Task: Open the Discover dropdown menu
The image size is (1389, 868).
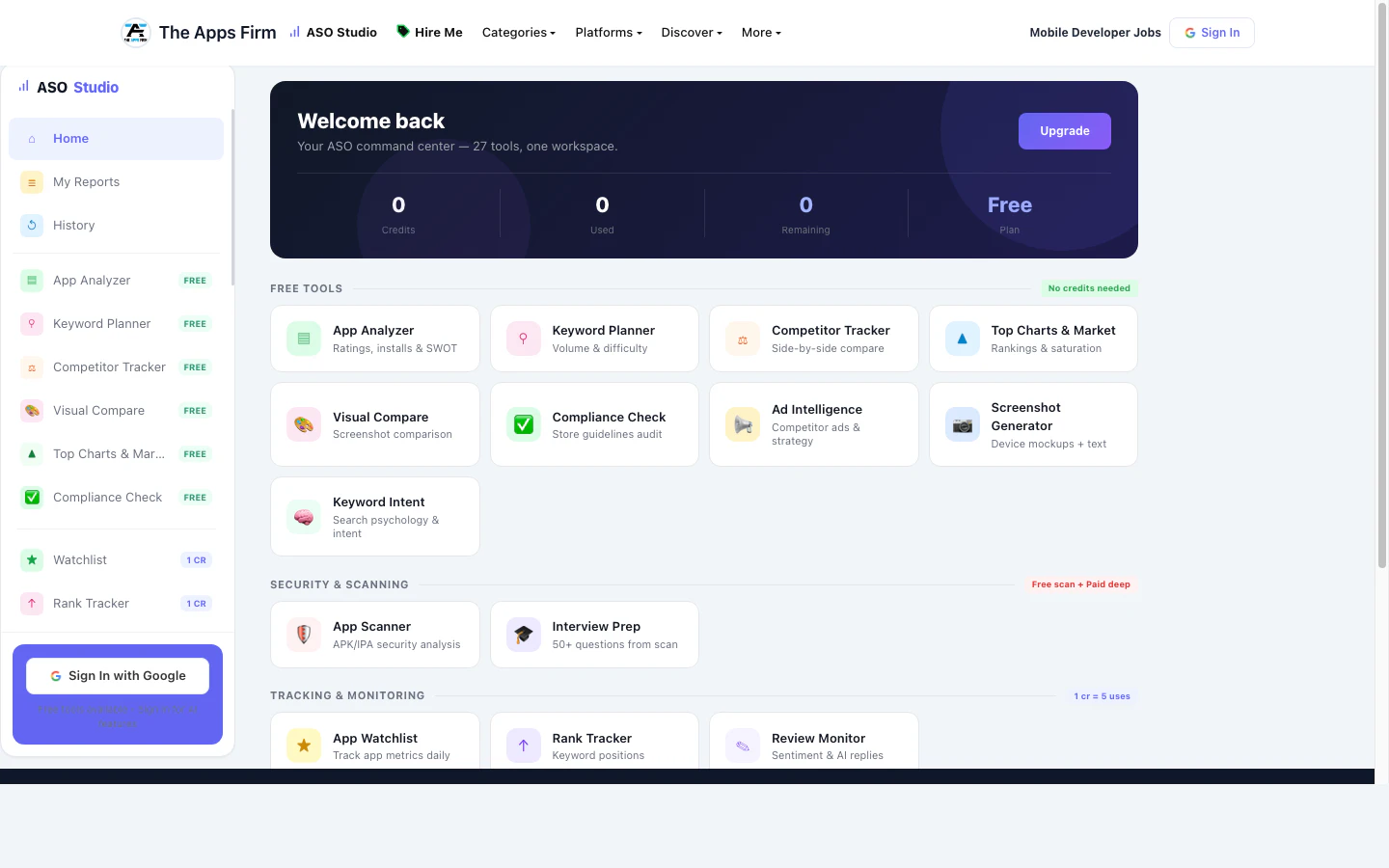Action: (x=692, y=33)
